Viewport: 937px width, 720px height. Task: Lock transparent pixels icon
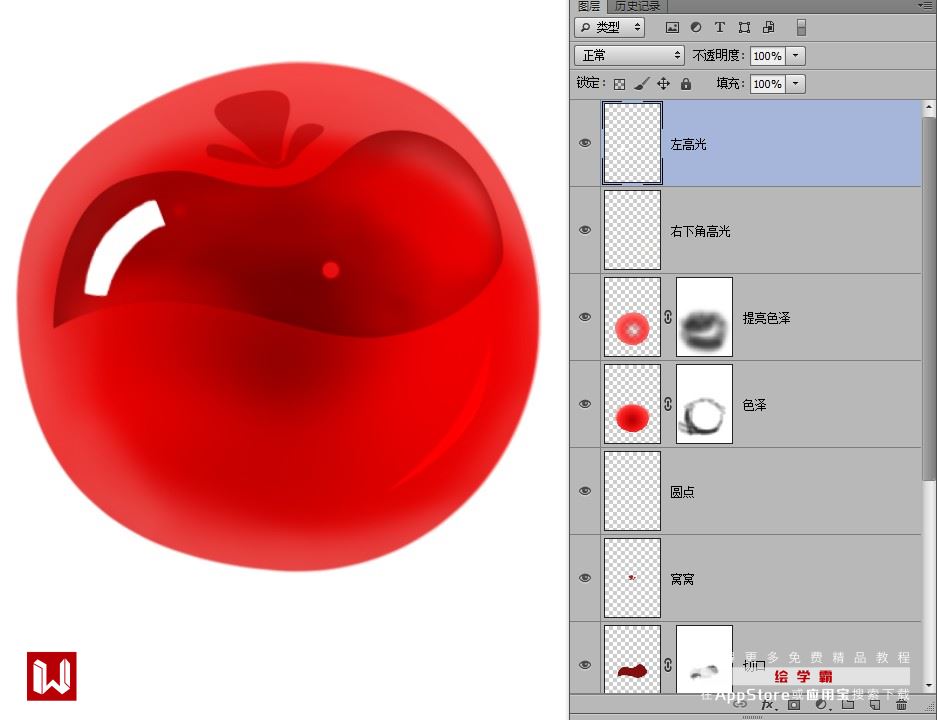coord(620,84)
